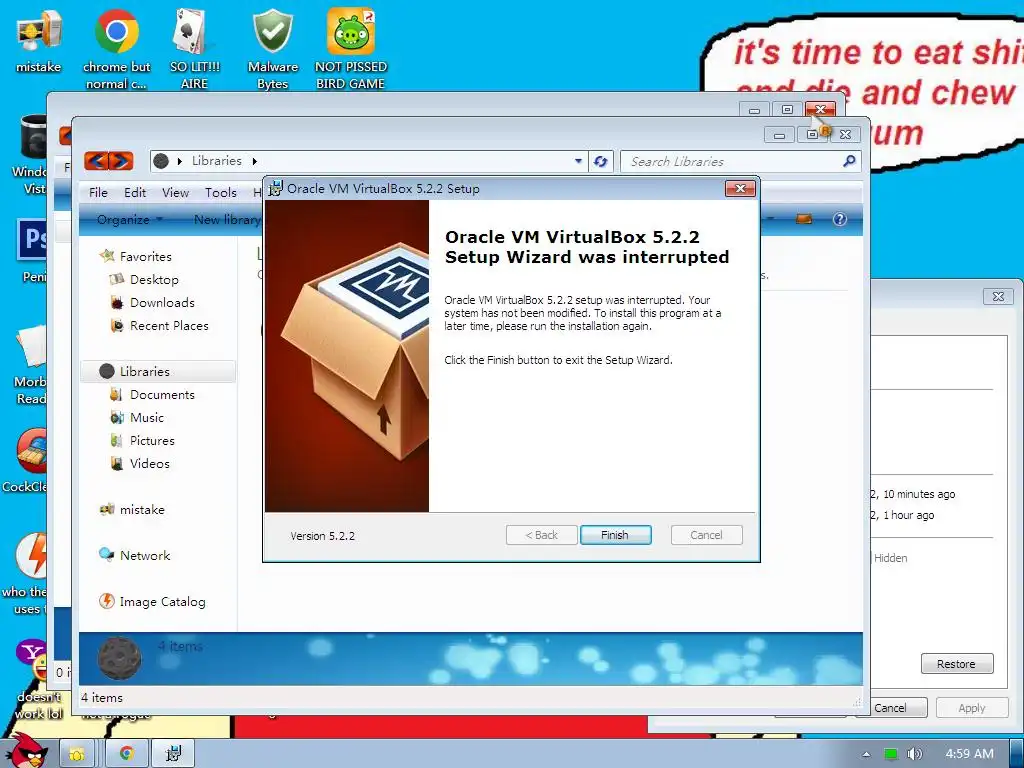Click the Libraries icon in address bar
Viewport: 1024px width, 768px height.
coord(161,161)
